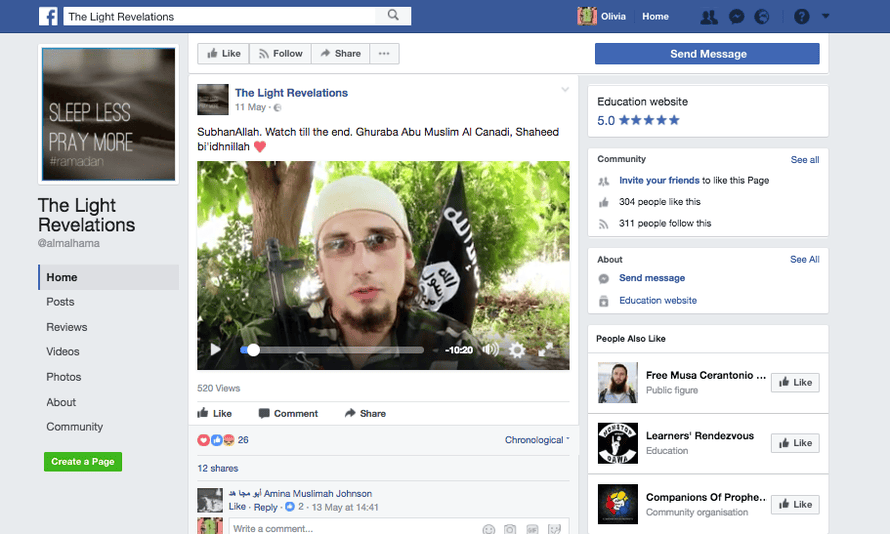Open the help question mark icon
Image resolution: width=890 pixels, height=534 pixels.
pyautogui.click(x=801, y=17)
